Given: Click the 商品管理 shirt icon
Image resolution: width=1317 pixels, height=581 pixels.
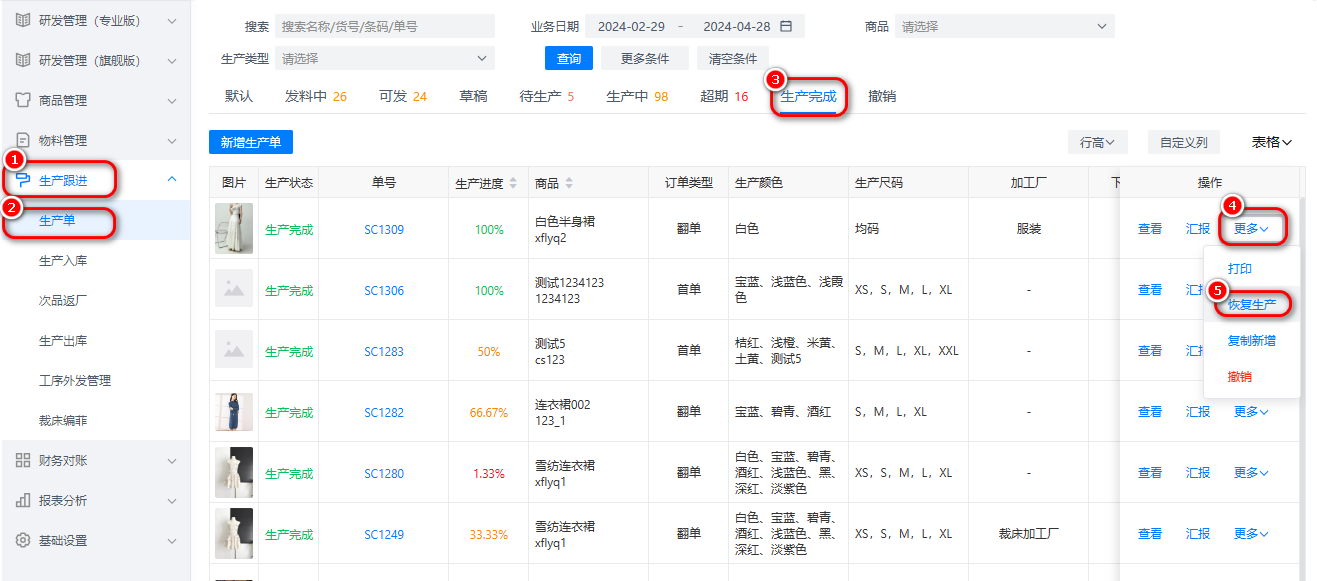Looking at the screenshot, I should [x=23, y=100].
